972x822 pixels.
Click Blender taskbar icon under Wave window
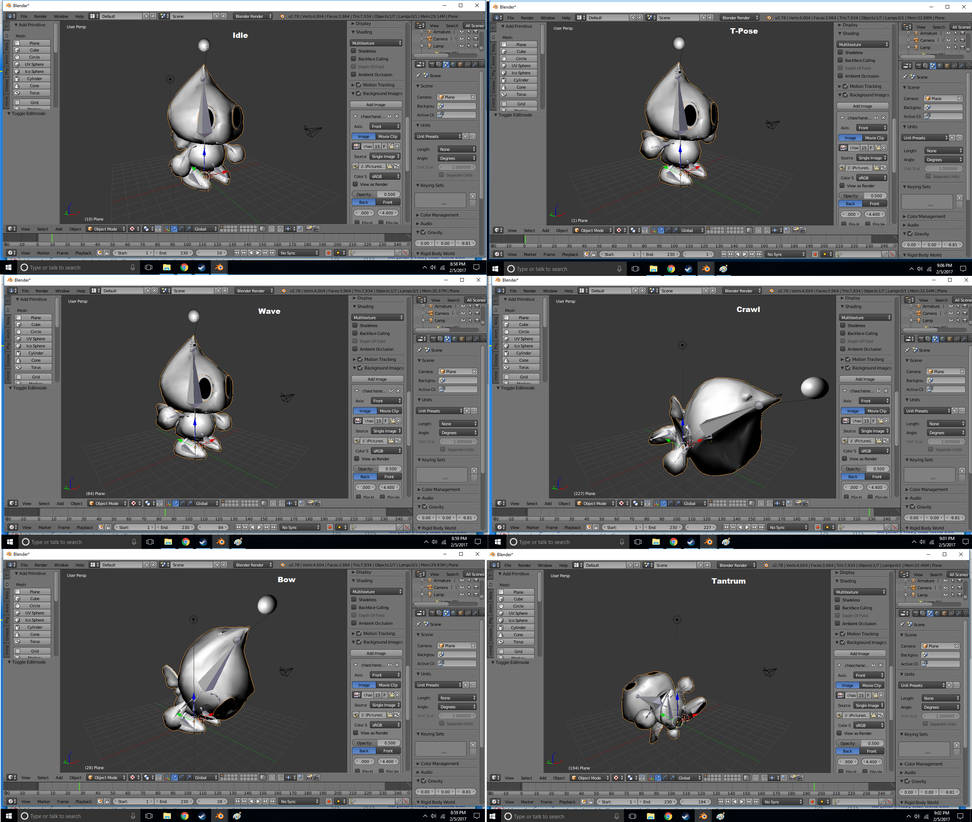pyautogui.click(x=220, y=542)
